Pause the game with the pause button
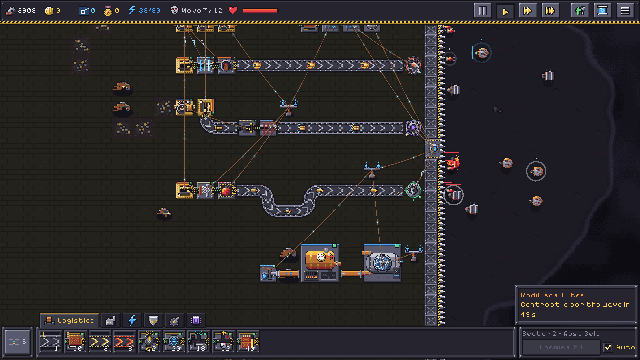The image size is (640, 360). [482, 10]
